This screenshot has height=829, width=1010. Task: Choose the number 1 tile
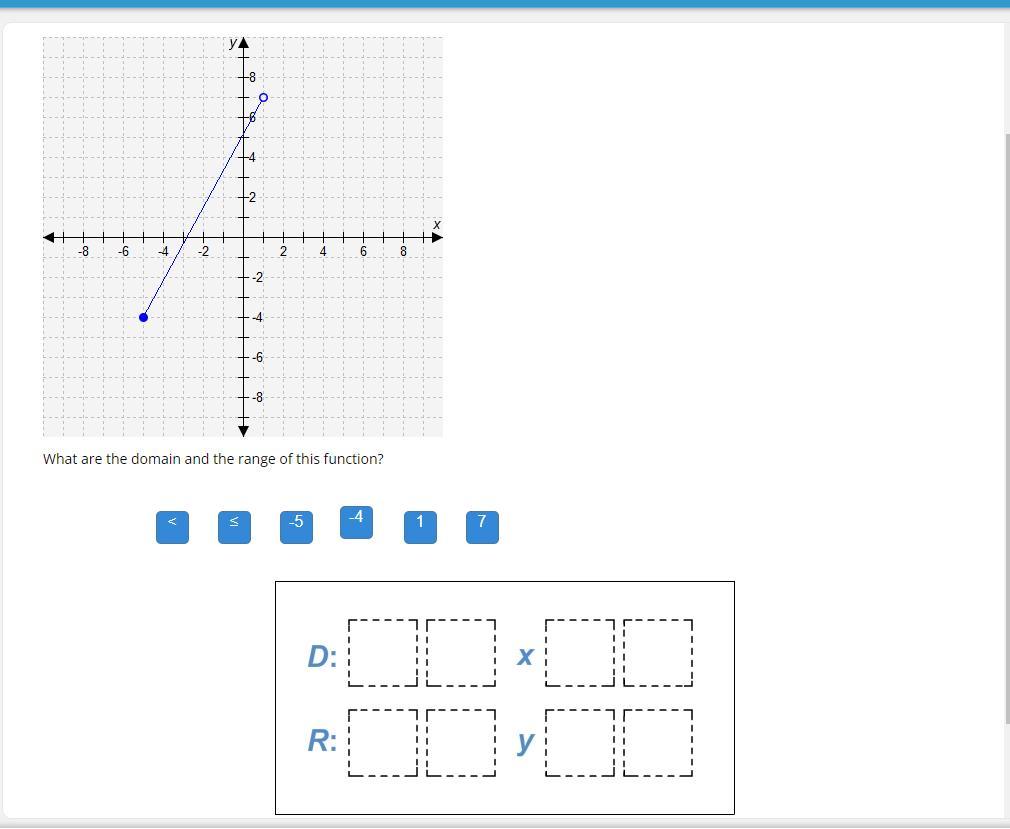pos(420,527)
